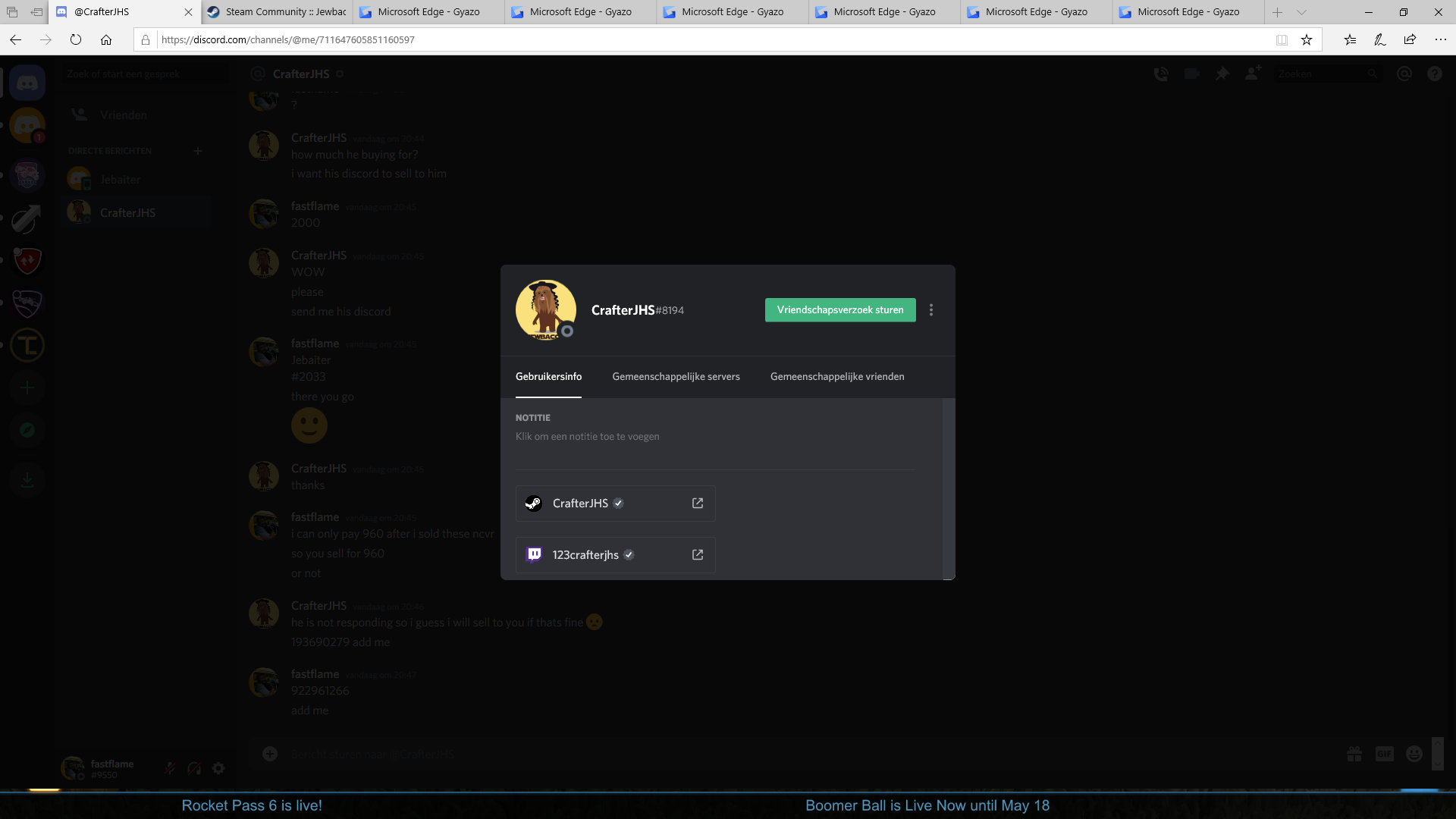The height and width of the screenshot is (819, 1456).
Task: Click Vriendschapsverzoek sturen button
Action: (x=839, y=310)
